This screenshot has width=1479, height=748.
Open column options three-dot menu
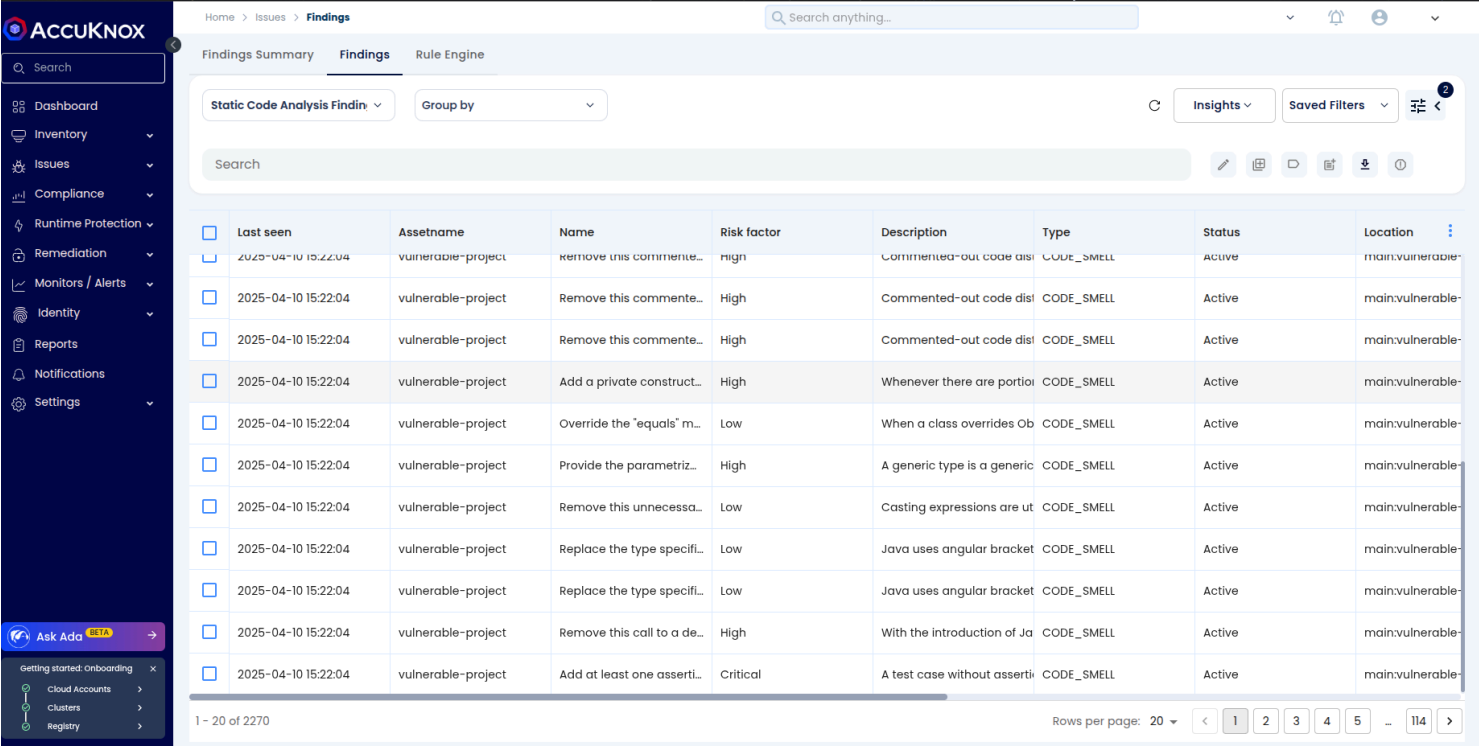1450,231
